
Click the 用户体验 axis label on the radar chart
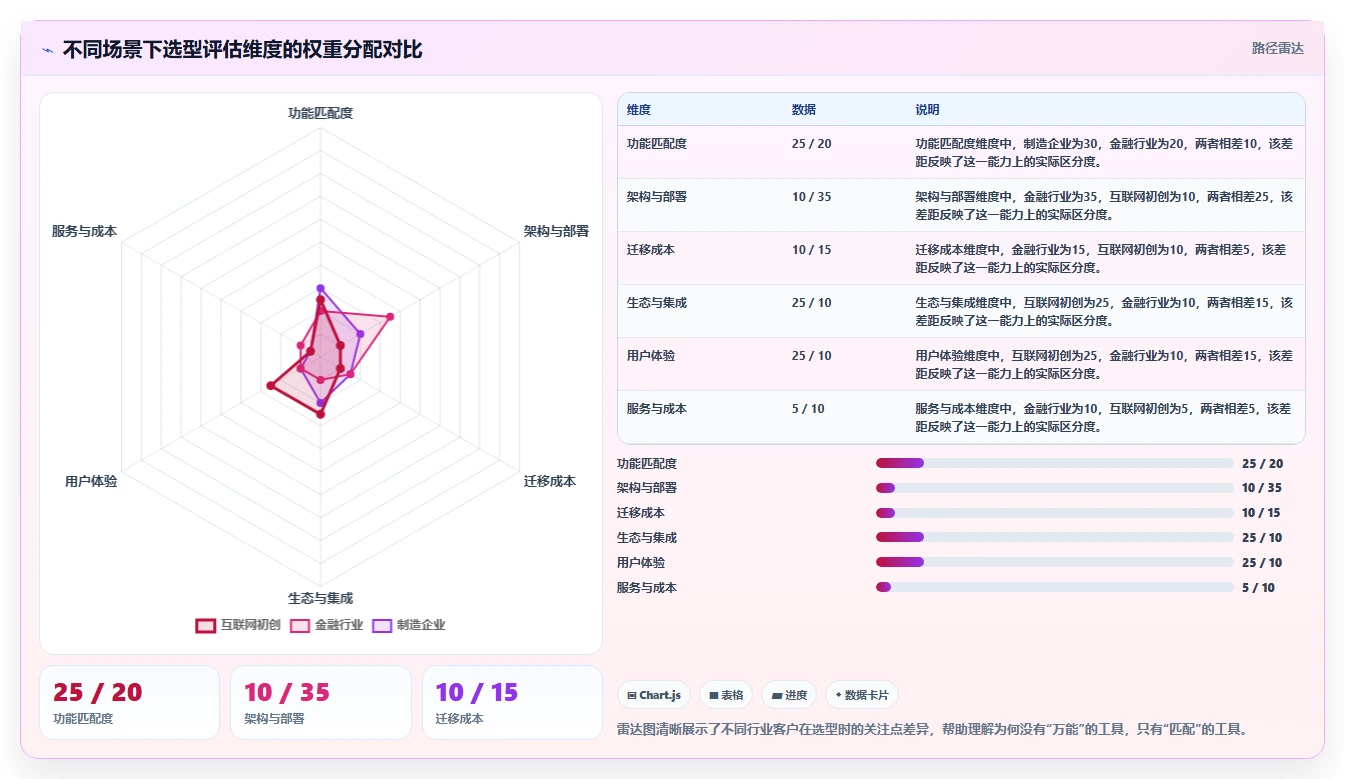coord(91,481)
